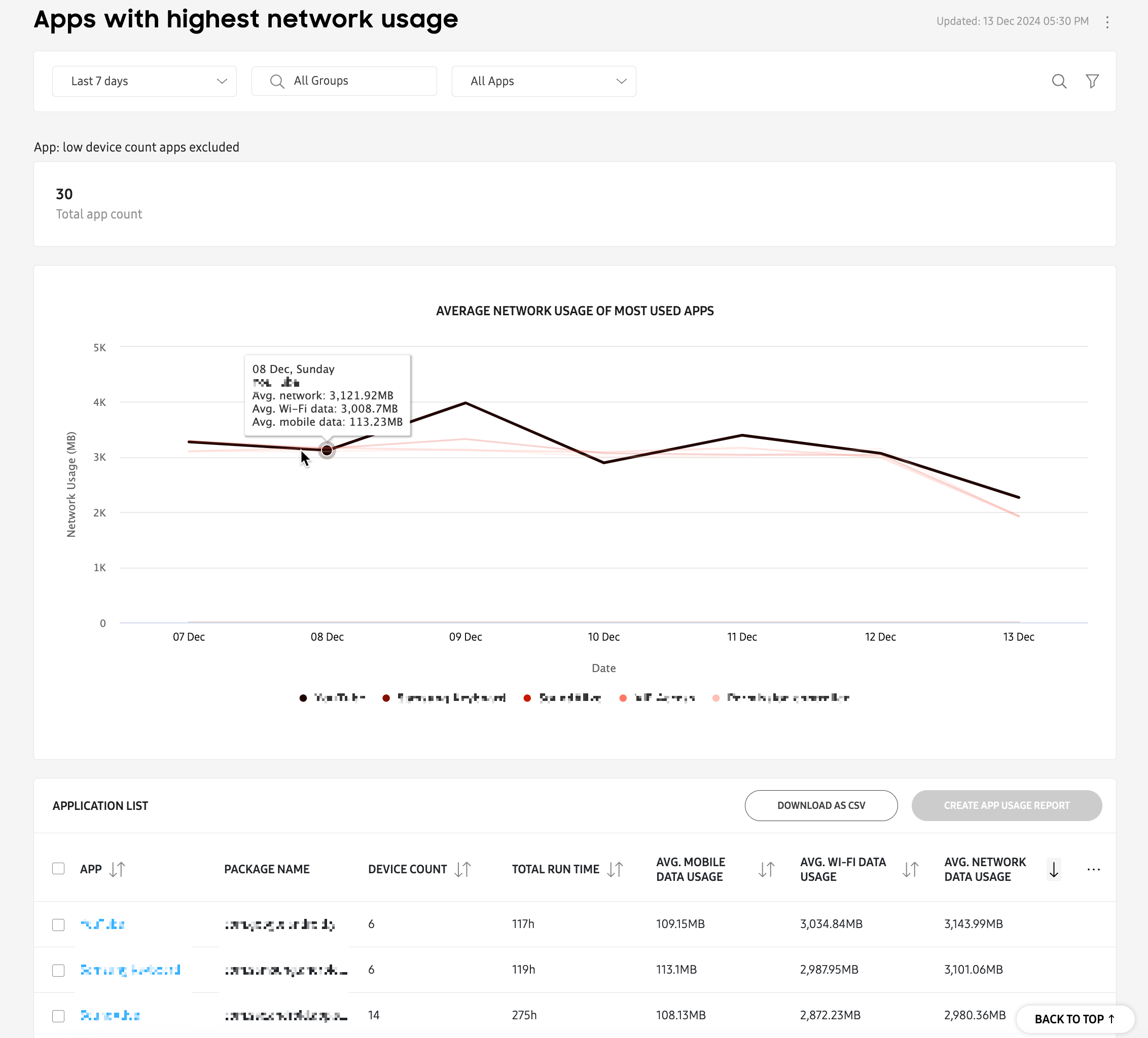Viewport: 1148px width, 1038px height.
Task: Toggle the checkbox for second app row
Action: [x=58, y=969]
